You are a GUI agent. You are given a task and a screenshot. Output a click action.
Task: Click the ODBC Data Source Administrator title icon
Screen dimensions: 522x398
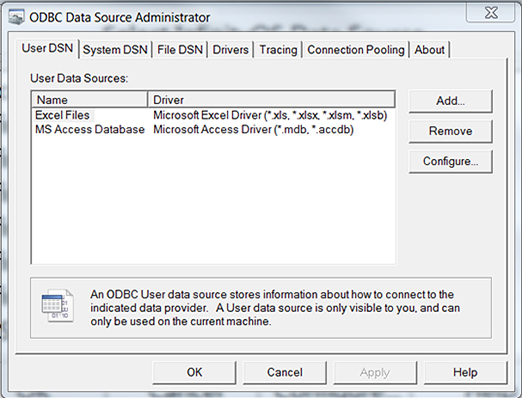point(16,17)
